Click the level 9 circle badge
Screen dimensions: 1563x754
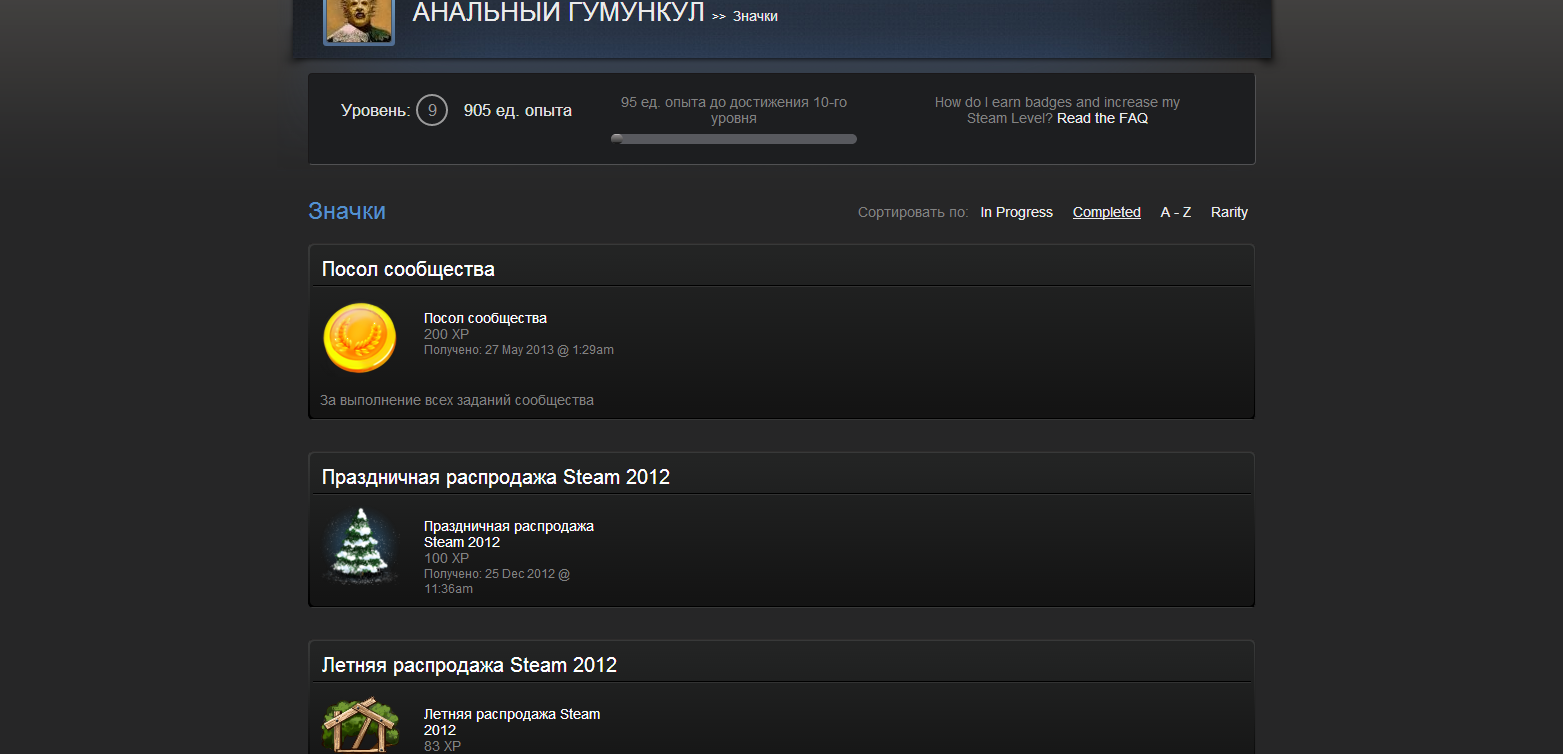(432, 110)
